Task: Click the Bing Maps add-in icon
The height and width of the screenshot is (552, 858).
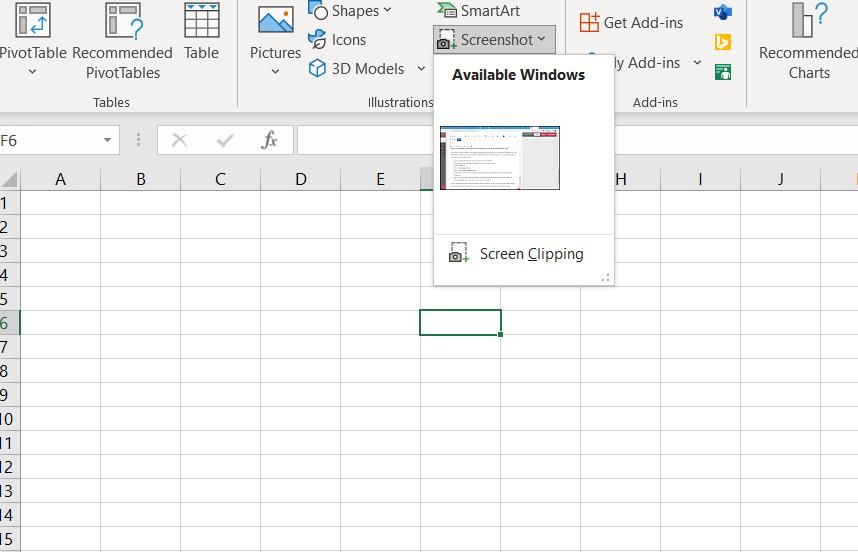Action: 722,42
